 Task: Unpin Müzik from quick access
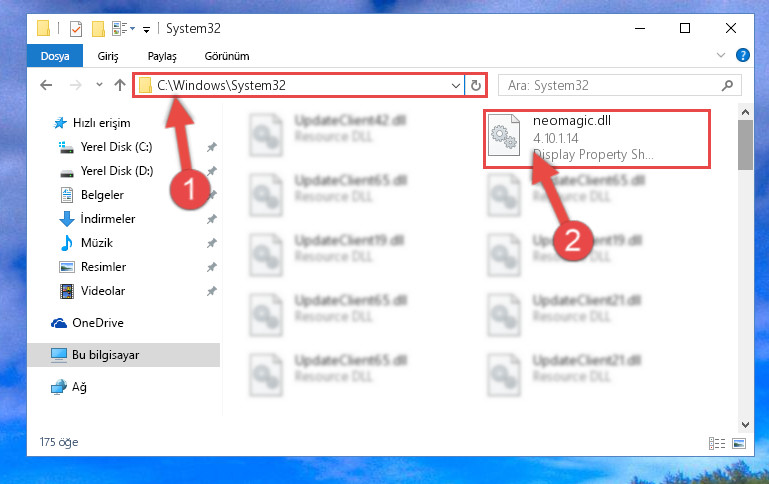tap(212, 243)
